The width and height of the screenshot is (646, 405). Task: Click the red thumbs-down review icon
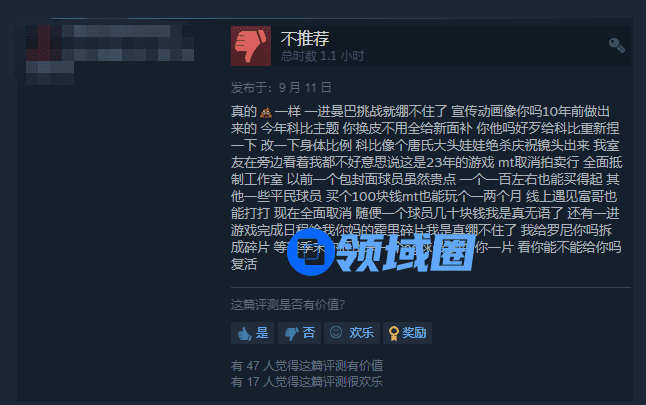tap(251, 46)
